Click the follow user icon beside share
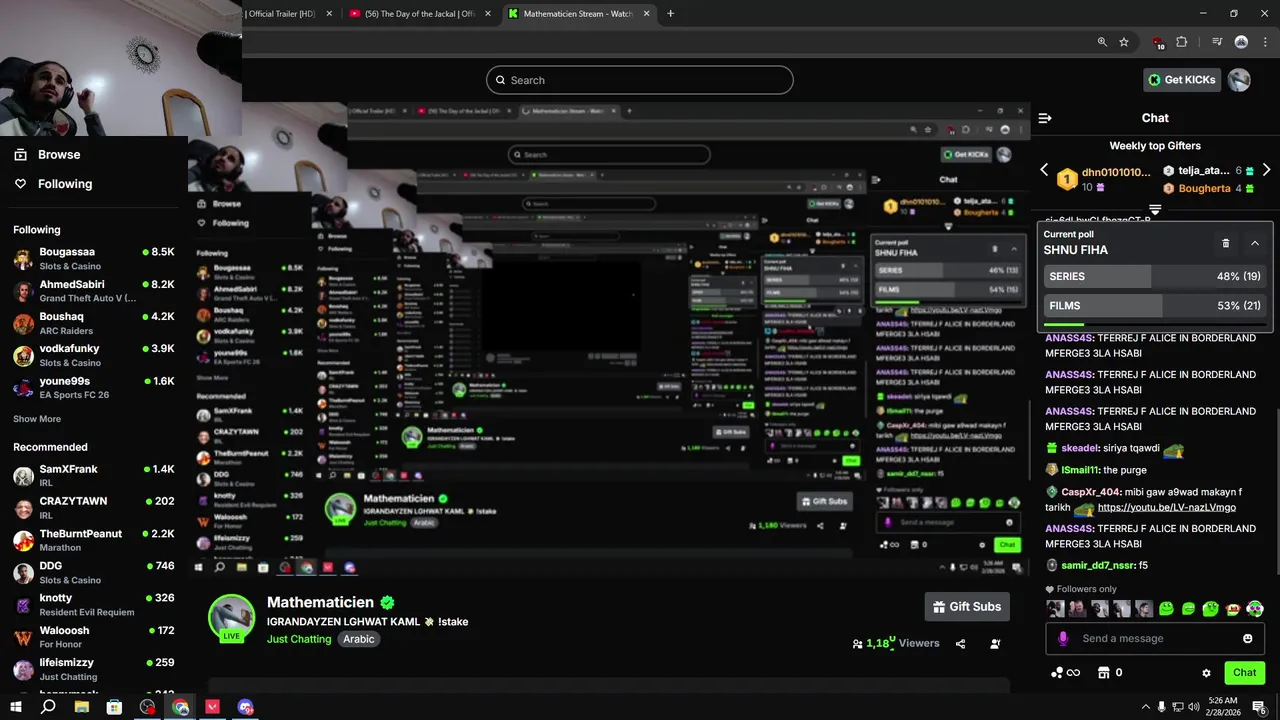 coord(995,644)
